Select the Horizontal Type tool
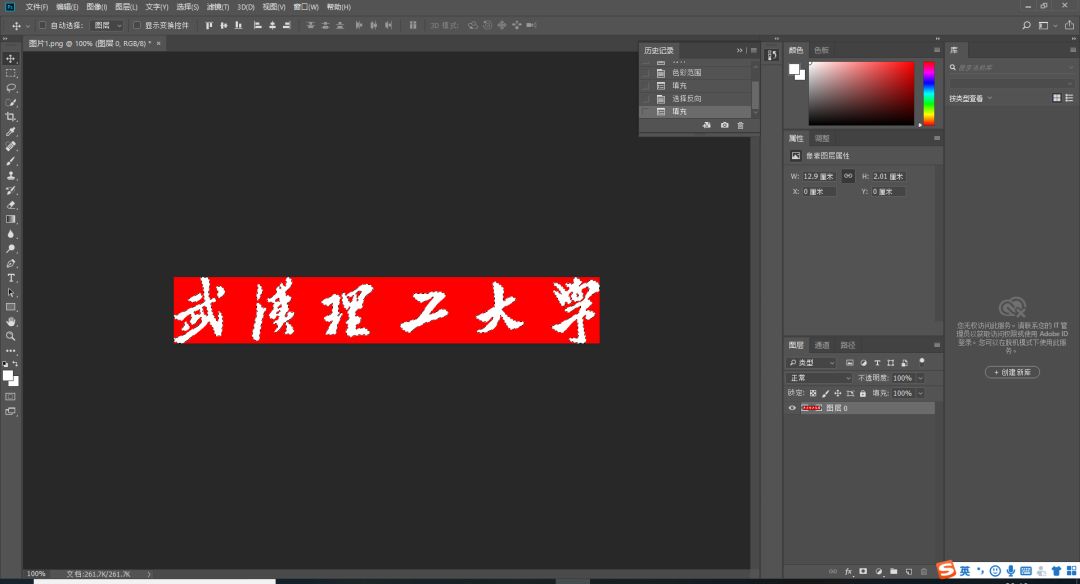This screenshot has width=1080, height=584. coord(10,278)
